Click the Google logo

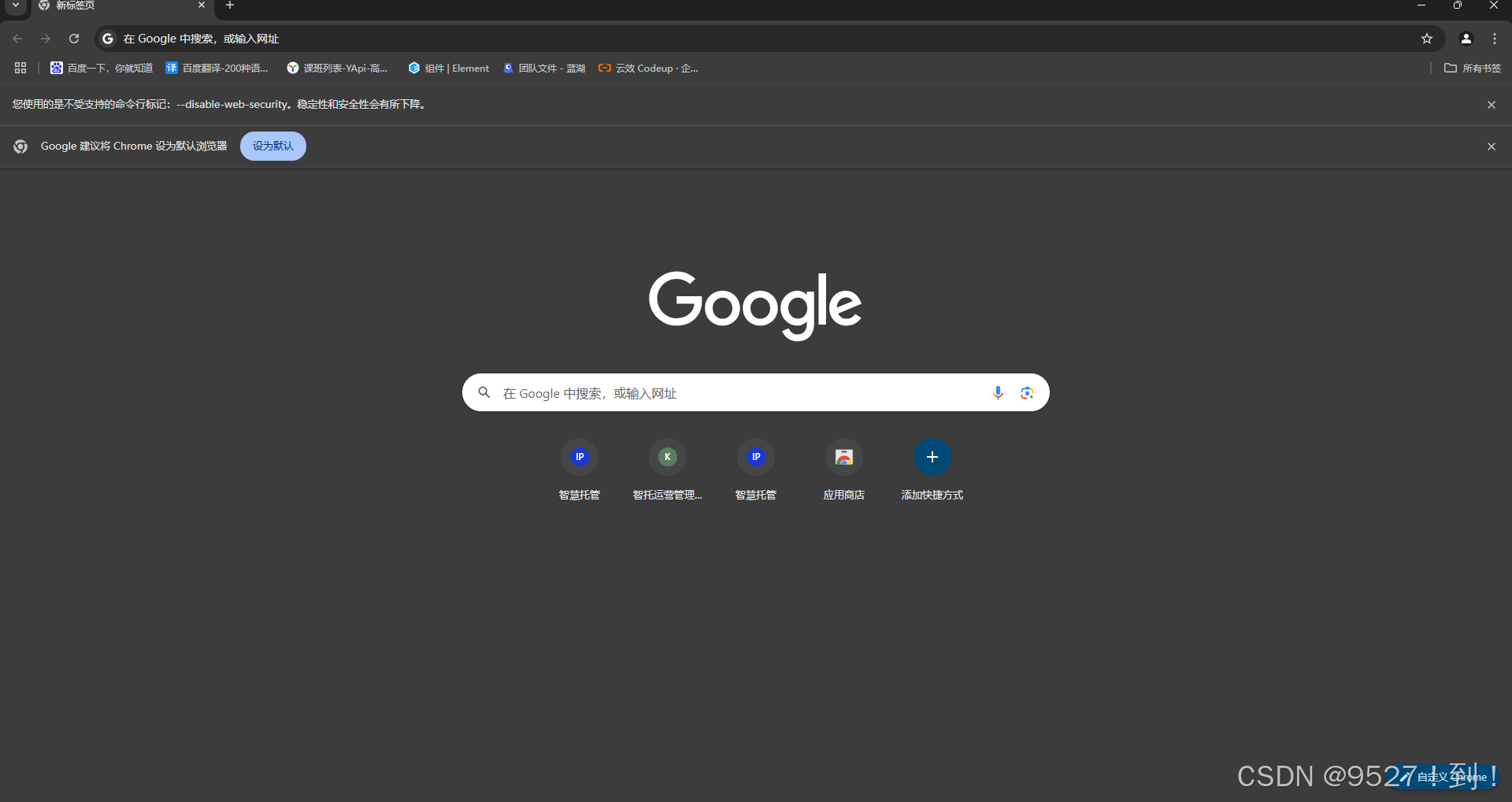(755, 306)
